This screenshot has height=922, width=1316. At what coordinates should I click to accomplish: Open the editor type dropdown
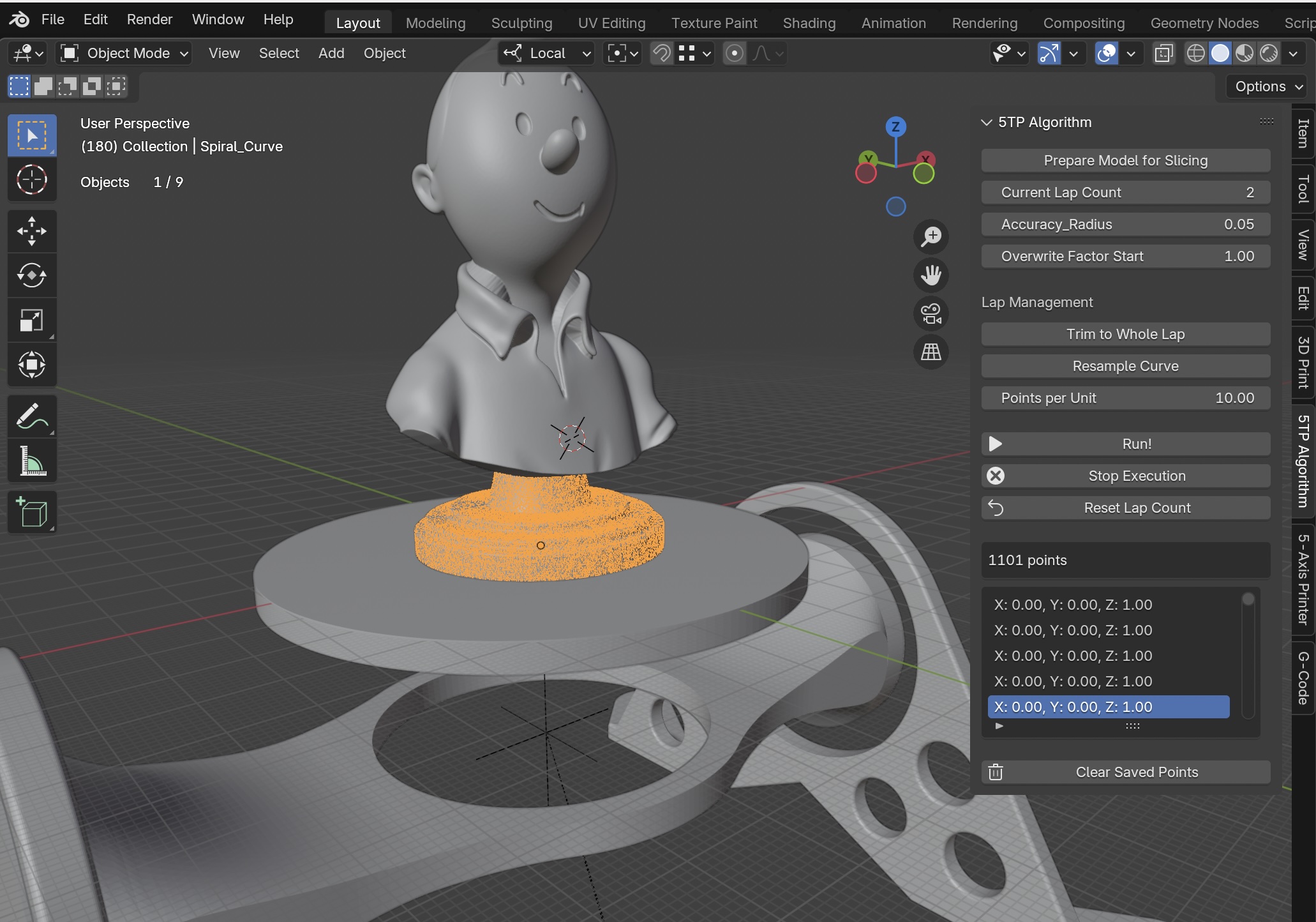tap(28, 54)
